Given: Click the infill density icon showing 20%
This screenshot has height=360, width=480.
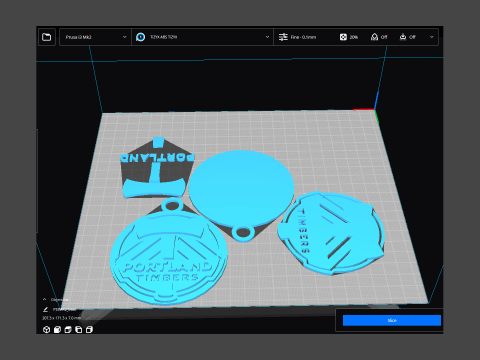Looking at the screenshot, I should (343, 37).
